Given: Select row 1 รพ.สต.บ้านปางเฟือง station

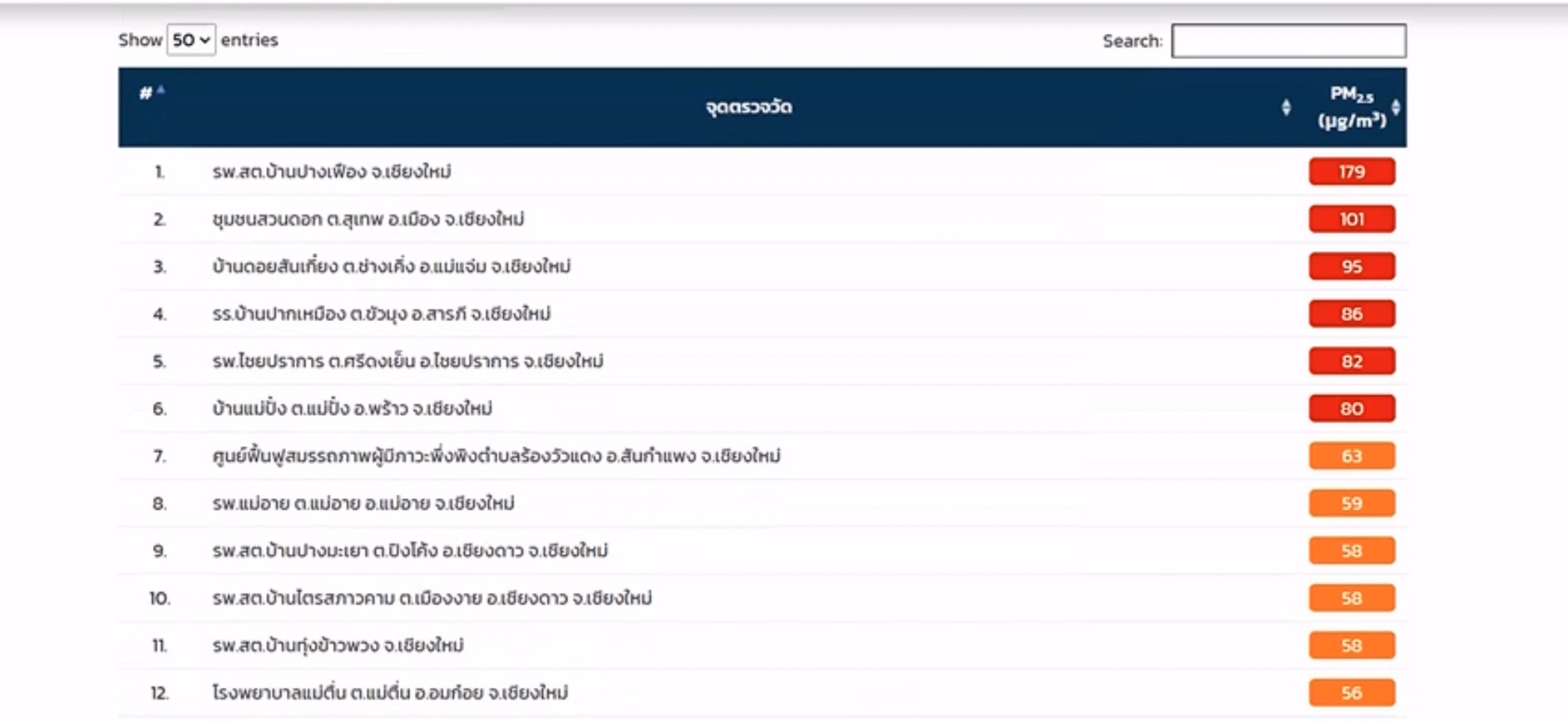Looking at the screenshot, I should [331, 171].
